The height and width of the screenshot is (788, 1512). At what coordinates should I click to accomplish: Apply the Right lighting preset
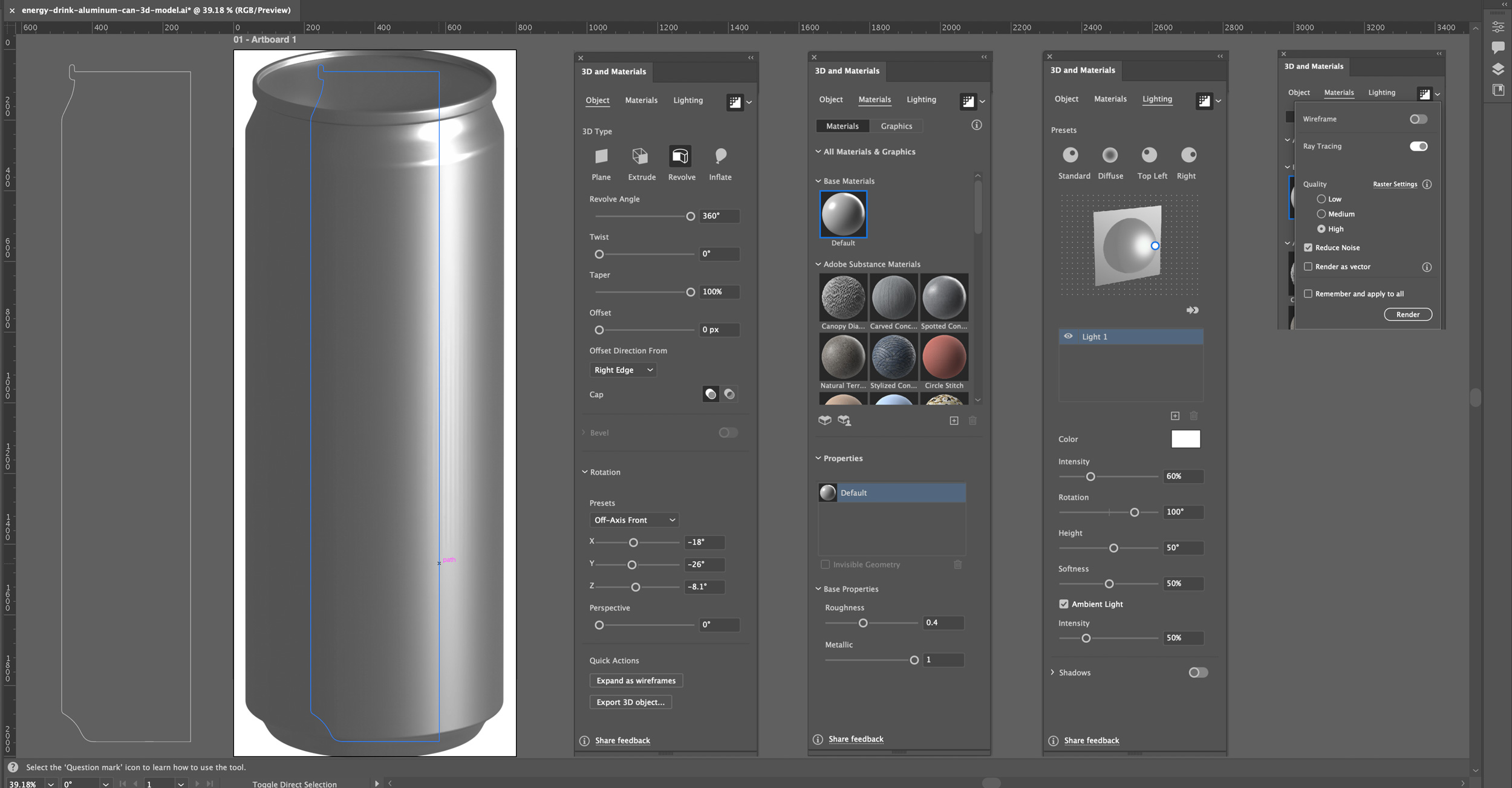tap(1188, 155)
